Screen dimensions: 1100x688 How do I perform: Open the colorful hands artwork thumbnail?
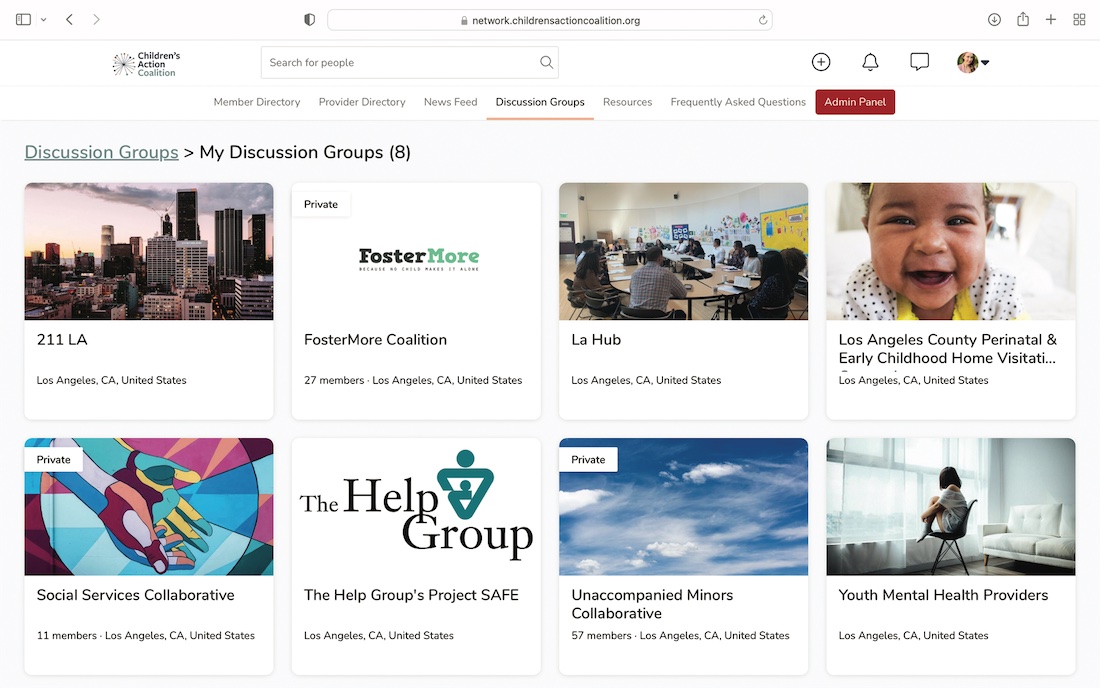click(149, 507)
